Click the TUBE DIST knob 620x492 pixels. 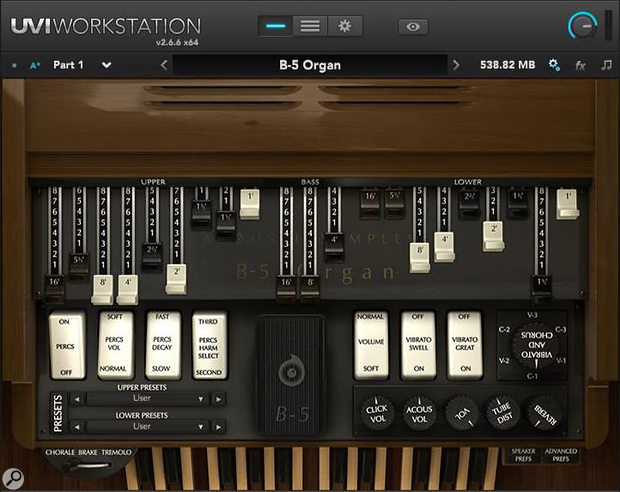(x=503, y=414)
